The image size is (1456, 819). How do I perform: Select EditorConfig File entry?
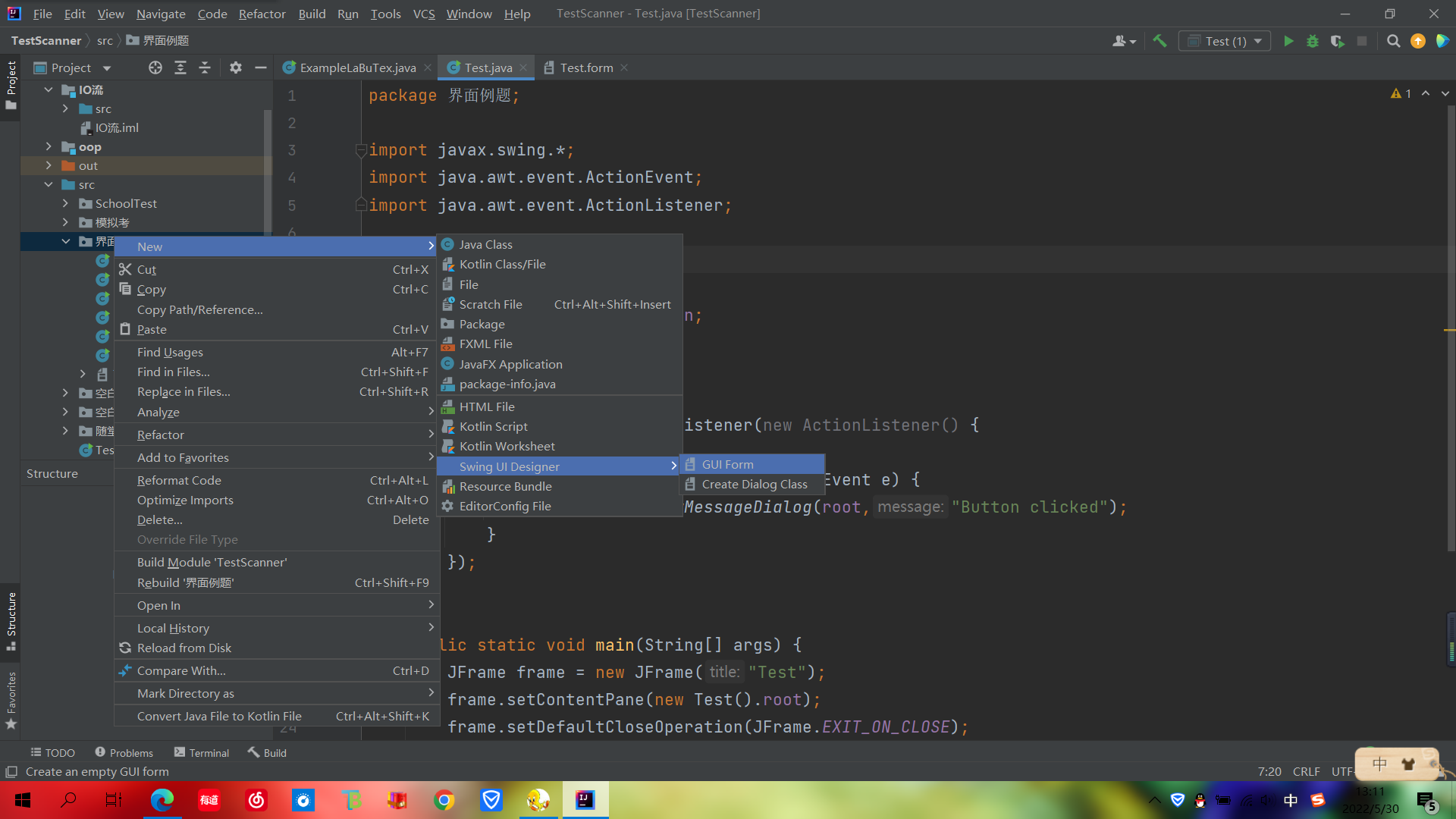[x=560, y=506]
